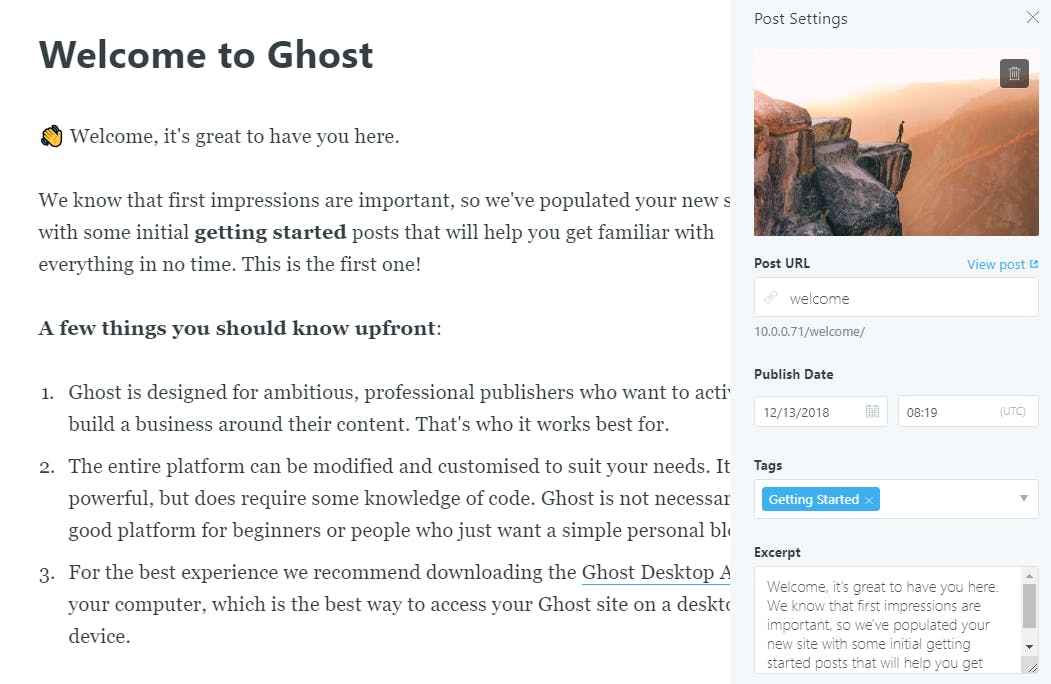Open the publish date picker field
This screenshot has height=684, width=1051.
pyautogui.click(x=810, y=411)
